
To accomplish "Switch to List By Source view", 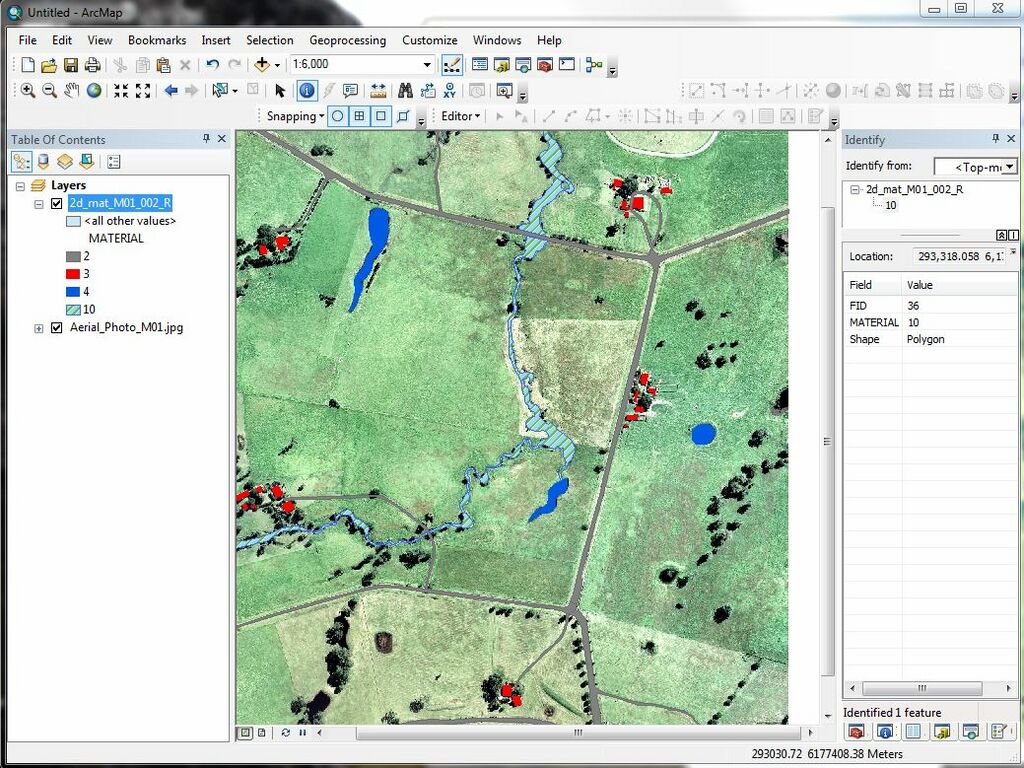I will 43,161.
